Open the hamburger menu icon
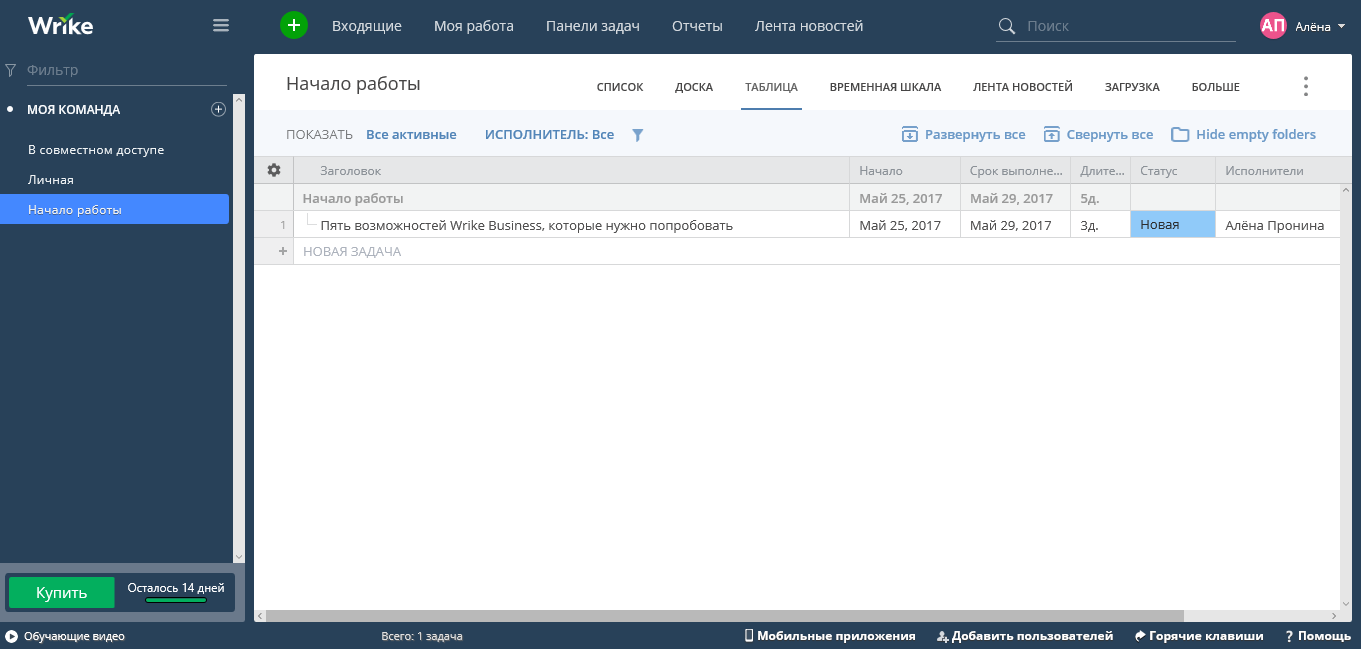Screen dimensions: 1361x649 coord(221,26)
